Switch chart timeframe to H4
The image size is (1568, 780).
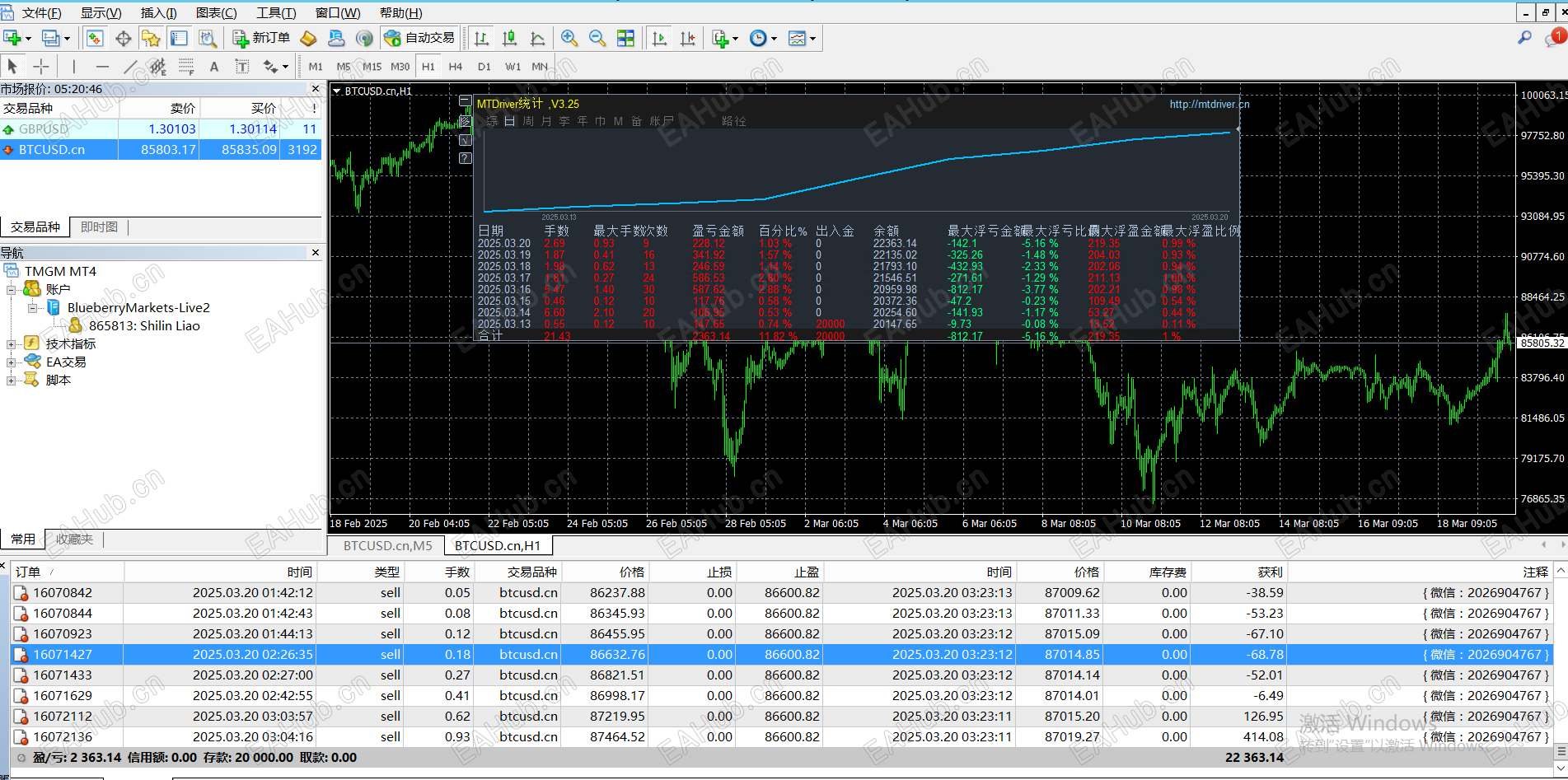click(456, 67)
